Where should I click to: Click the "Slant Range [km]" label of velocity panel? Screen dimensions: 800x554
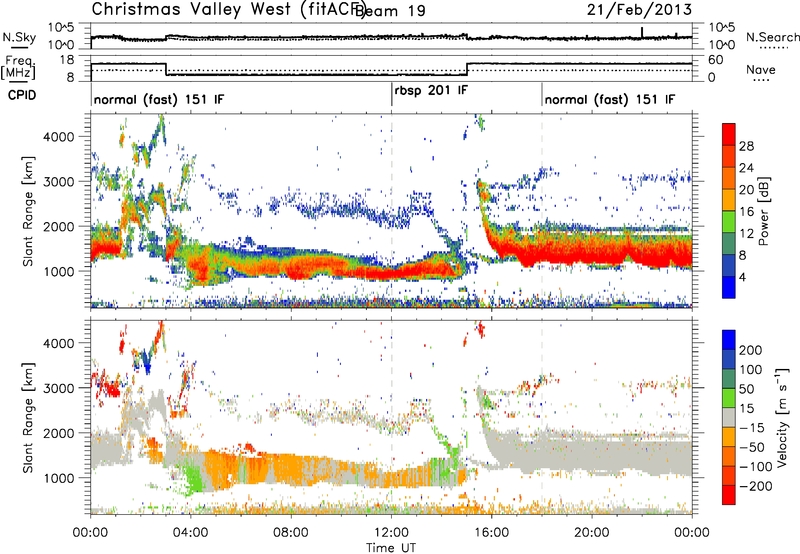coord(28,418)
